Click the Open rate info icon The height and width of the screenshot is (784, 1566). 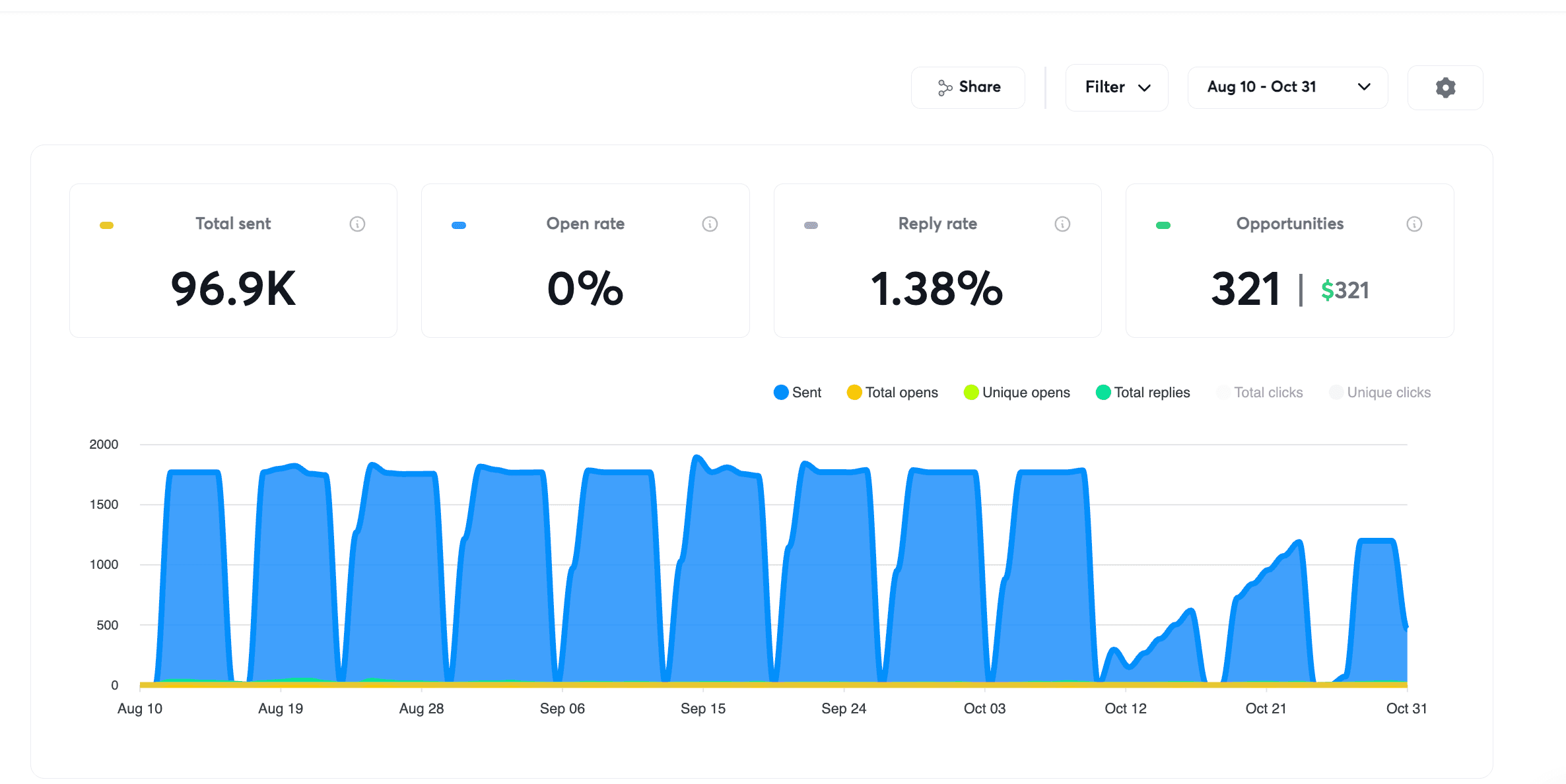point(710,224)
